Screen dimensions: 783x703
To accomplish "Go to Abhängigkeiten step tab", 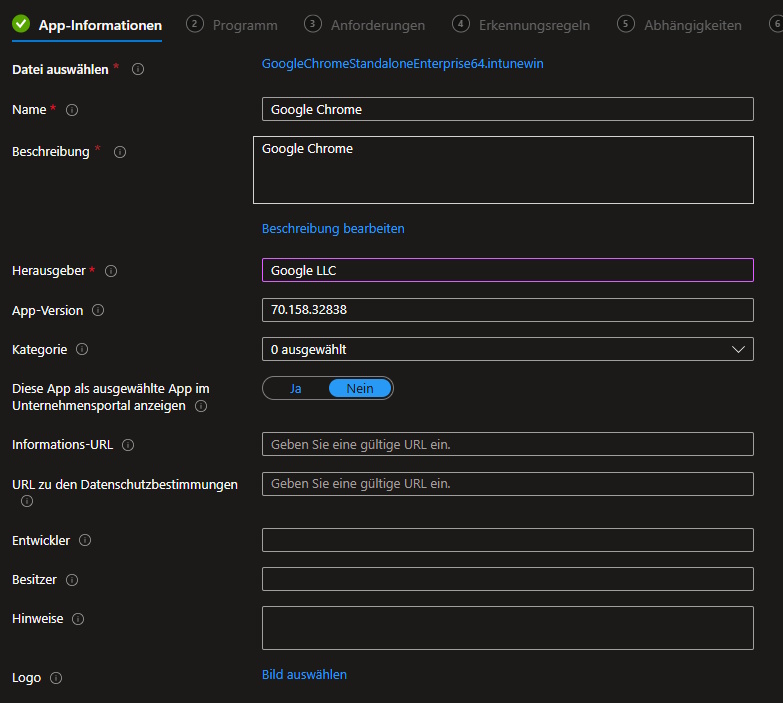I will [x=679, y=25].
